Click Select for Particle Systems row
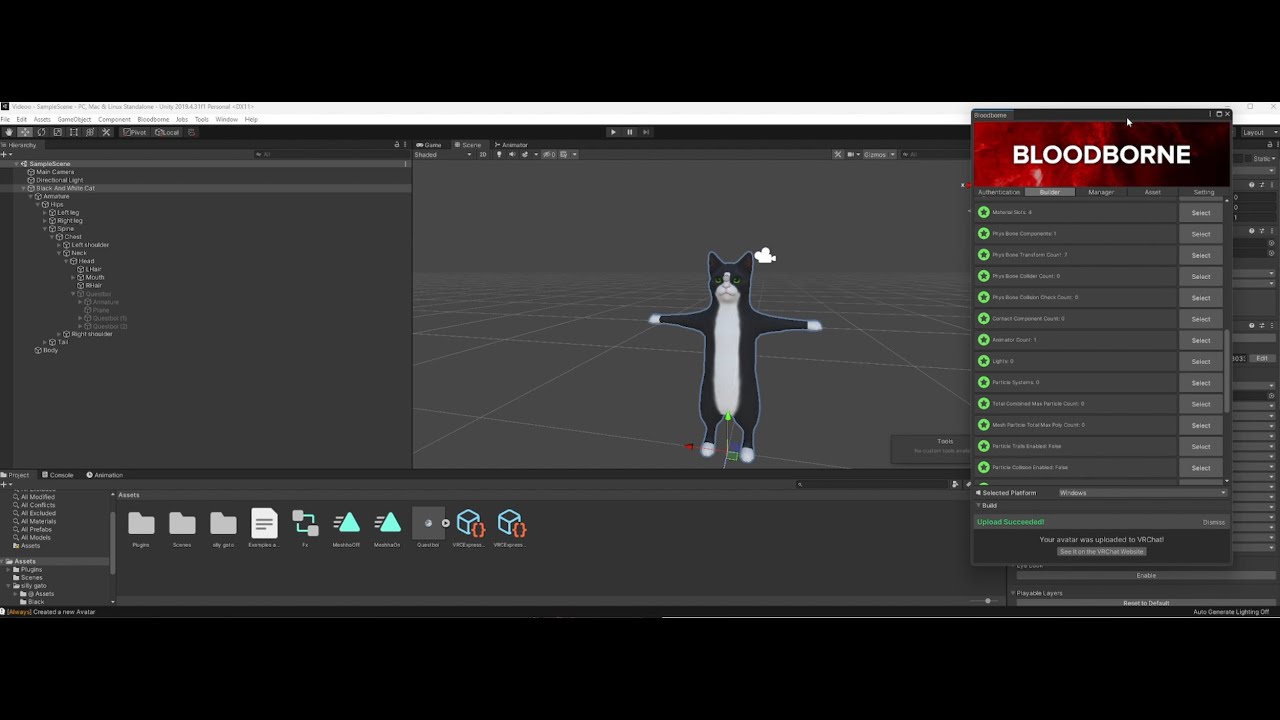The width and height of the screenshot is (1280, 720). click(x=1201, y=382)
